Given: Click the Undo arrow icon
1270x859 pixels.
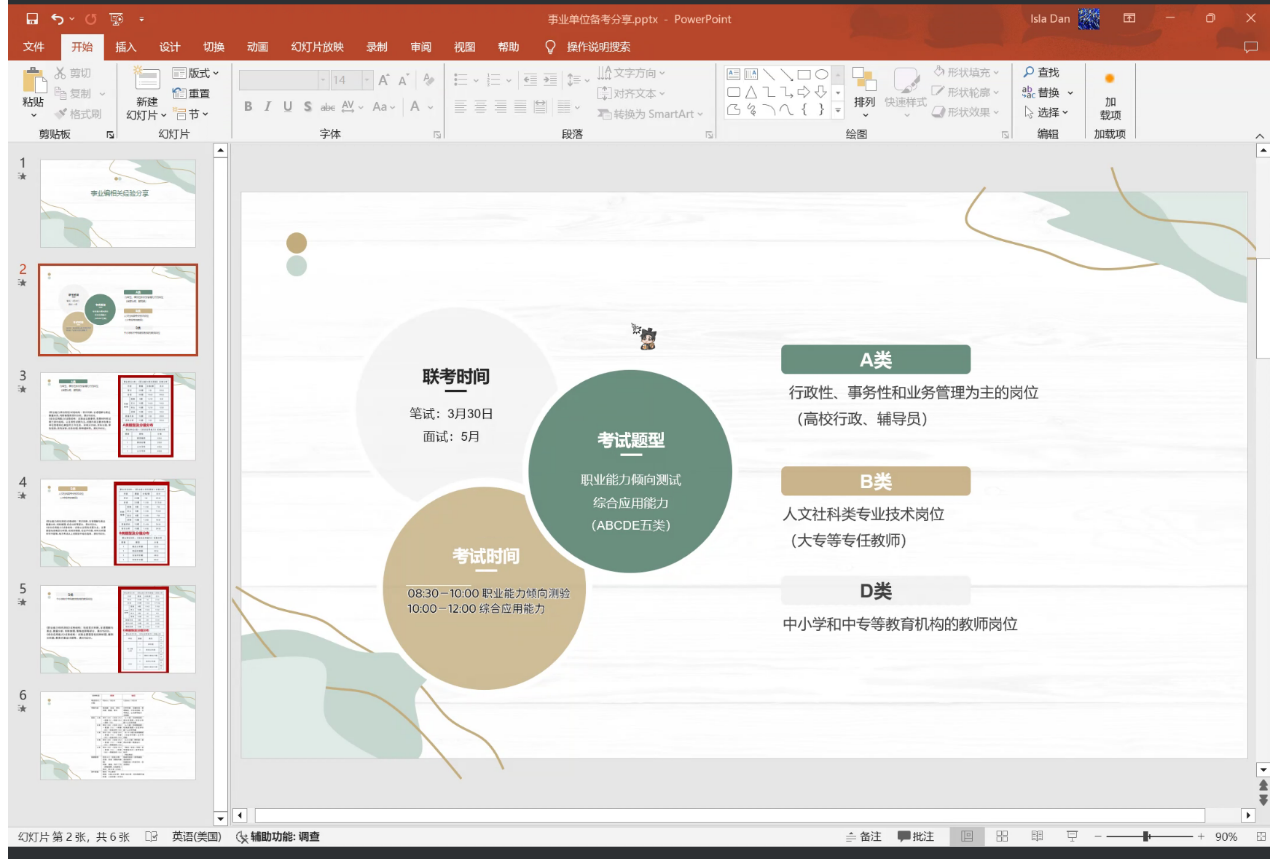Looking at the screenshot, I should pyautogui.click(x=57, y=19).
